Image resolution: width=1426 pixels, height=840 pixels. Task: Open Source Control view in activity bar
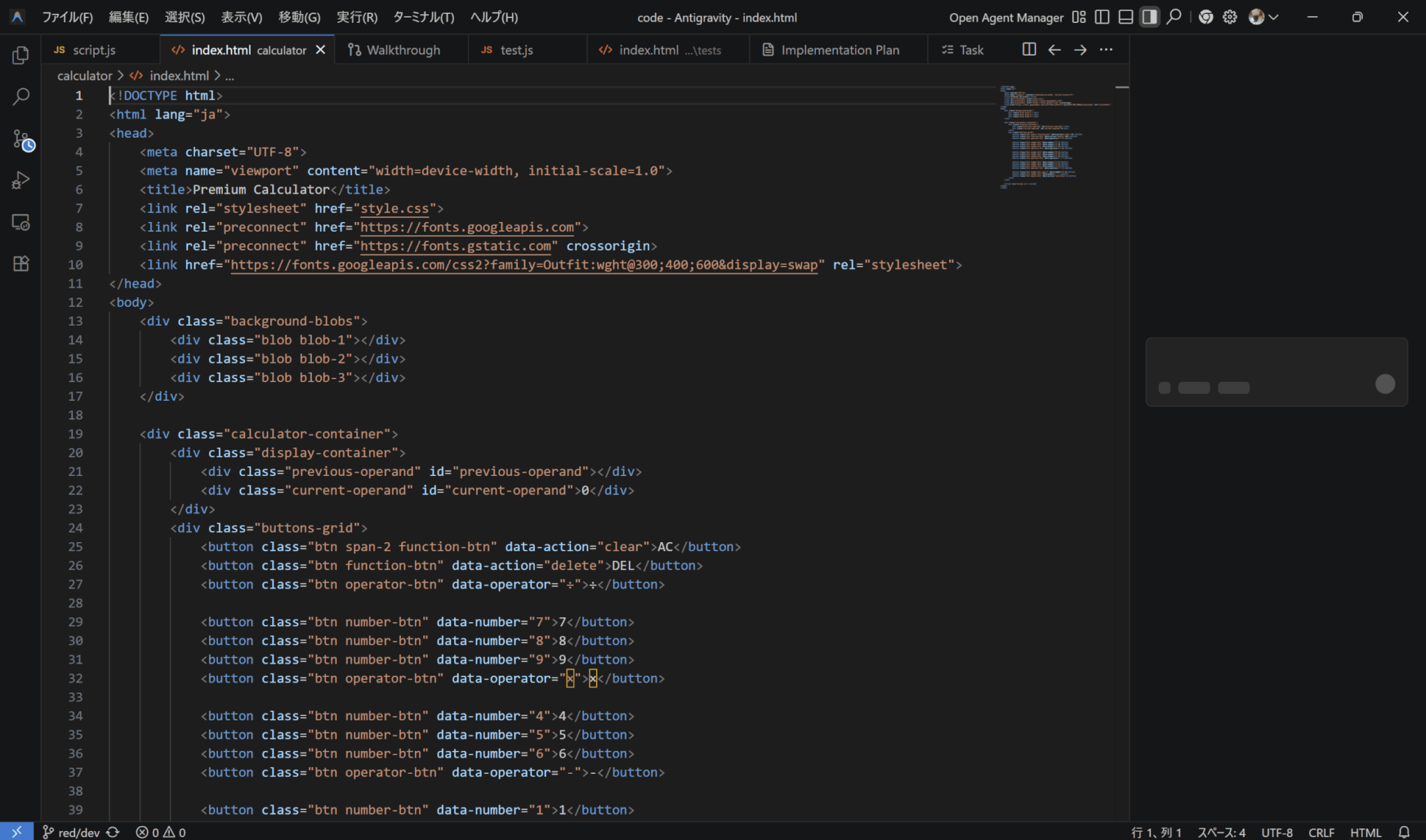tap(22, 140)
